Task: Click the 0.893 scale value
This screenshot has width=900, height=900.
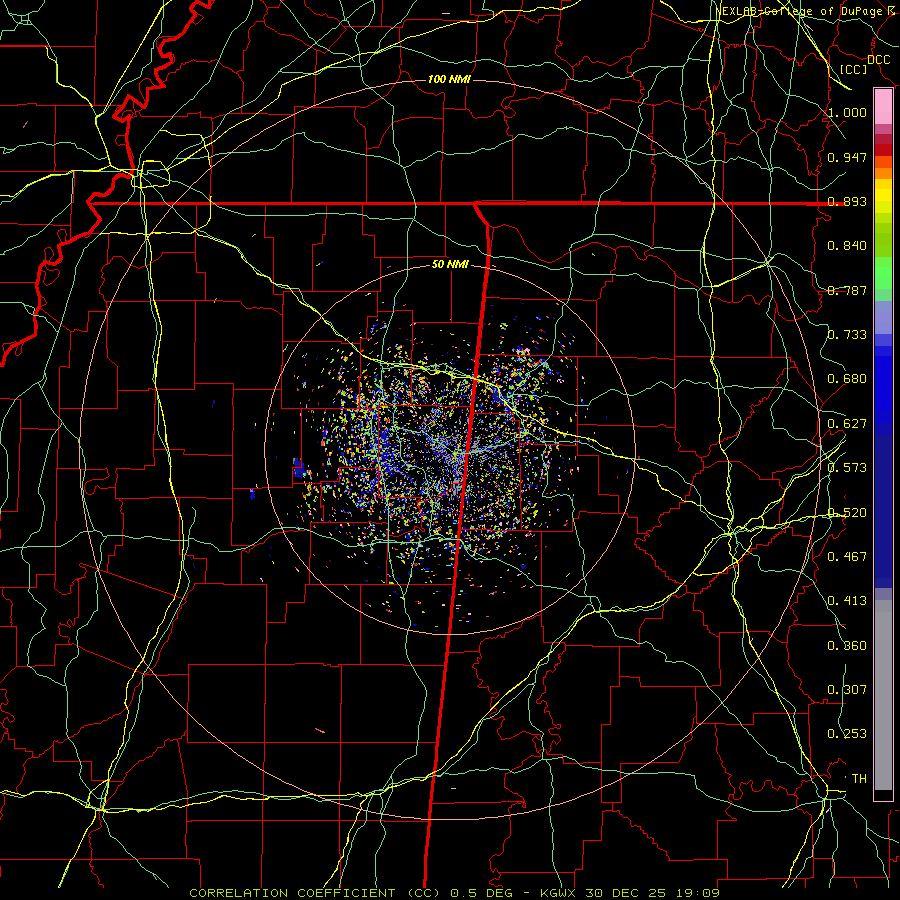Action: pos(847,201)
